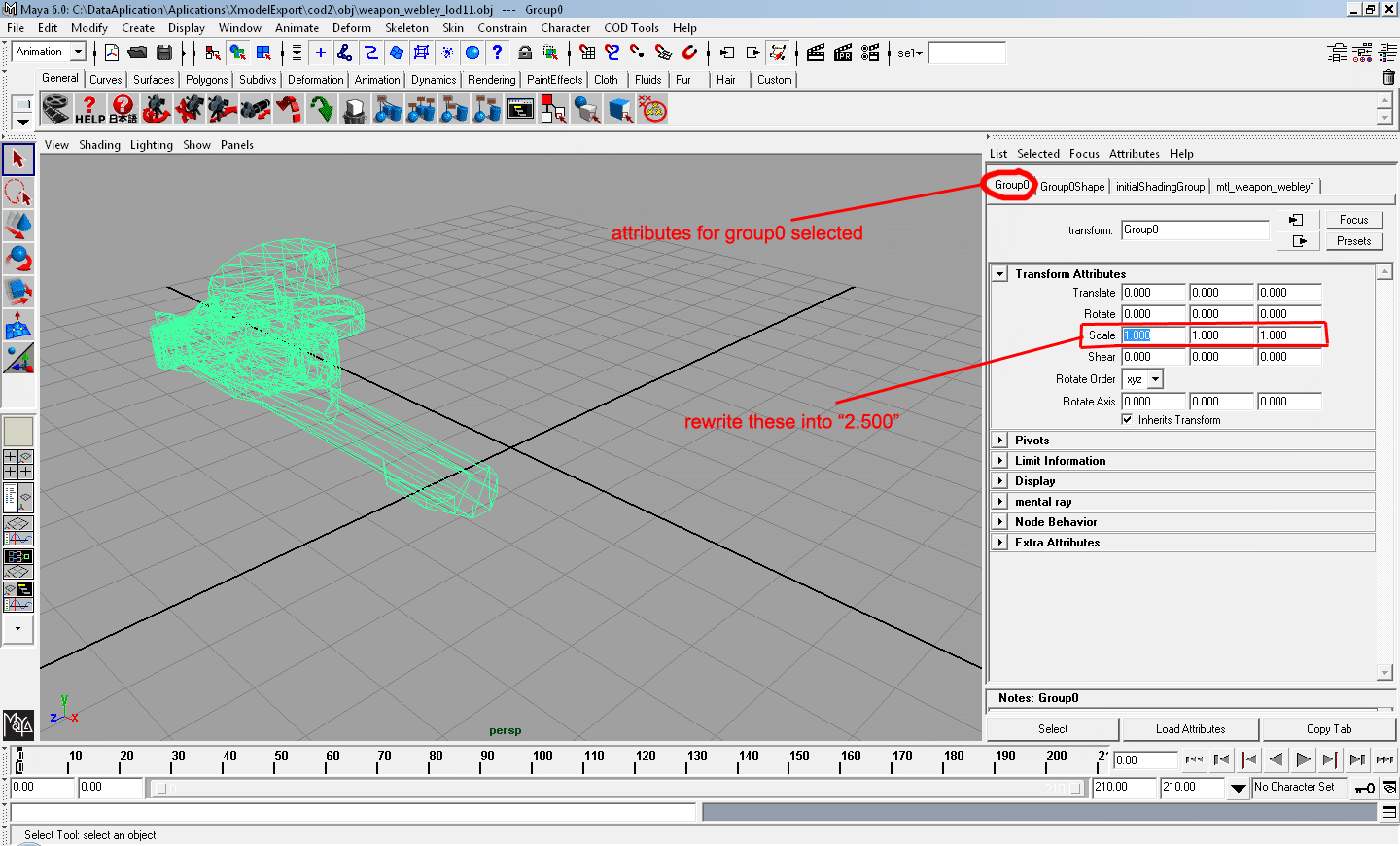Open Render Globals settings icon
This screenshot has height=846, width=1400.
tap(870, 53)
